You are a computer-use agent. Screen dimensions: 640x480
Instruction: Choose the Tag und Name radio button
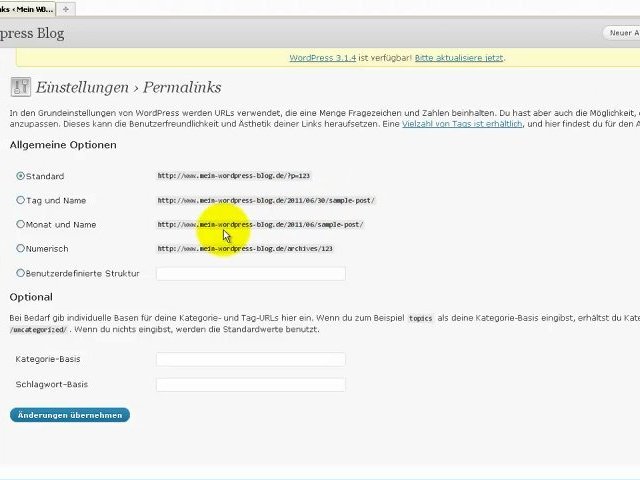(x=21, y=200)
